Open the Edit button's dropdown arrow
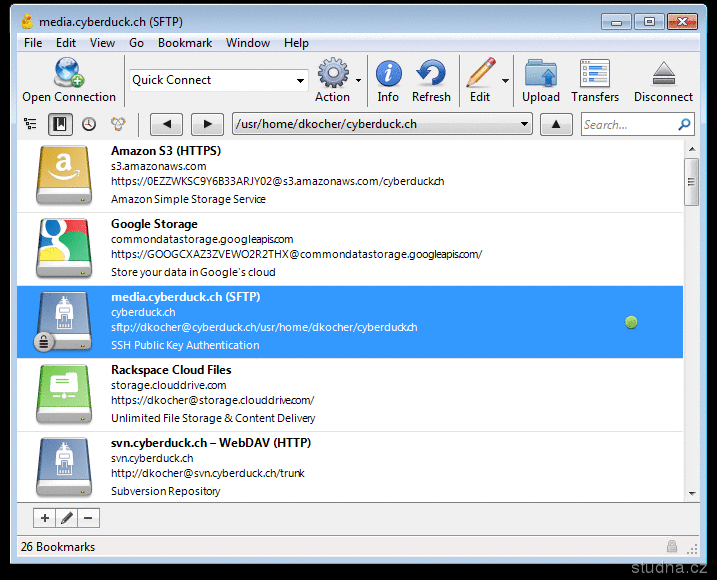 (505, 81)
